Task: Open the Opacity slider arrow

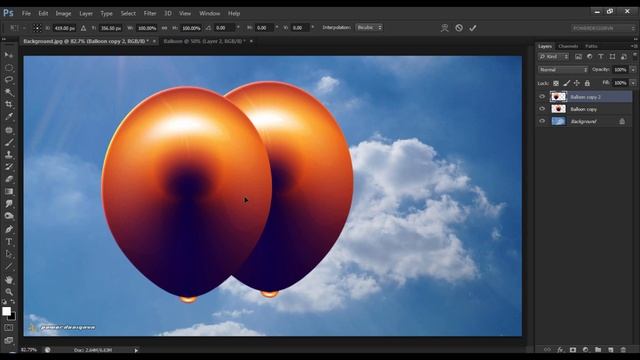Action: [x=633, y=70]
